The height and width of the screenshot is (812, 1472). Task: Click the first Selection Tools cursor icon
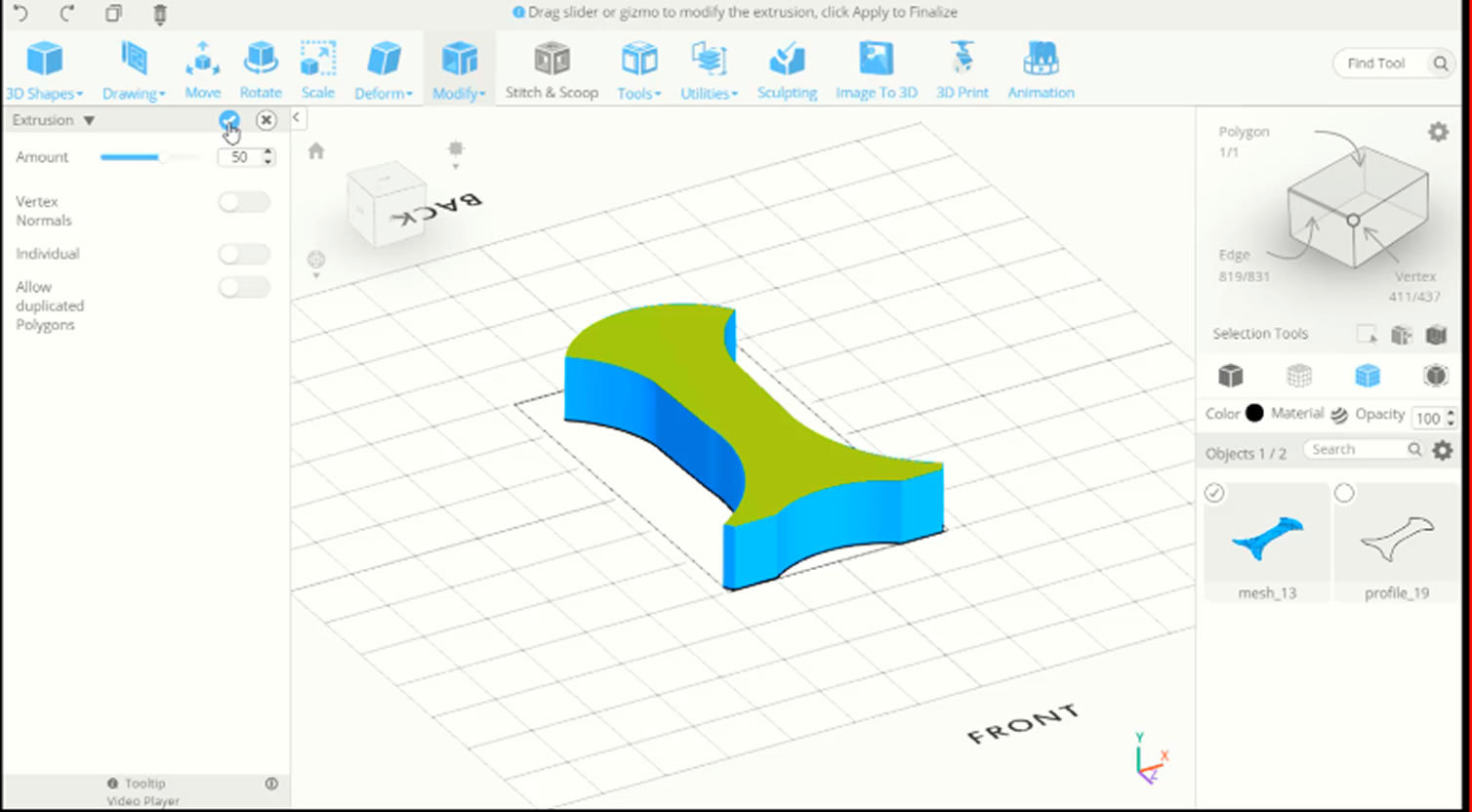point(1367,335)
